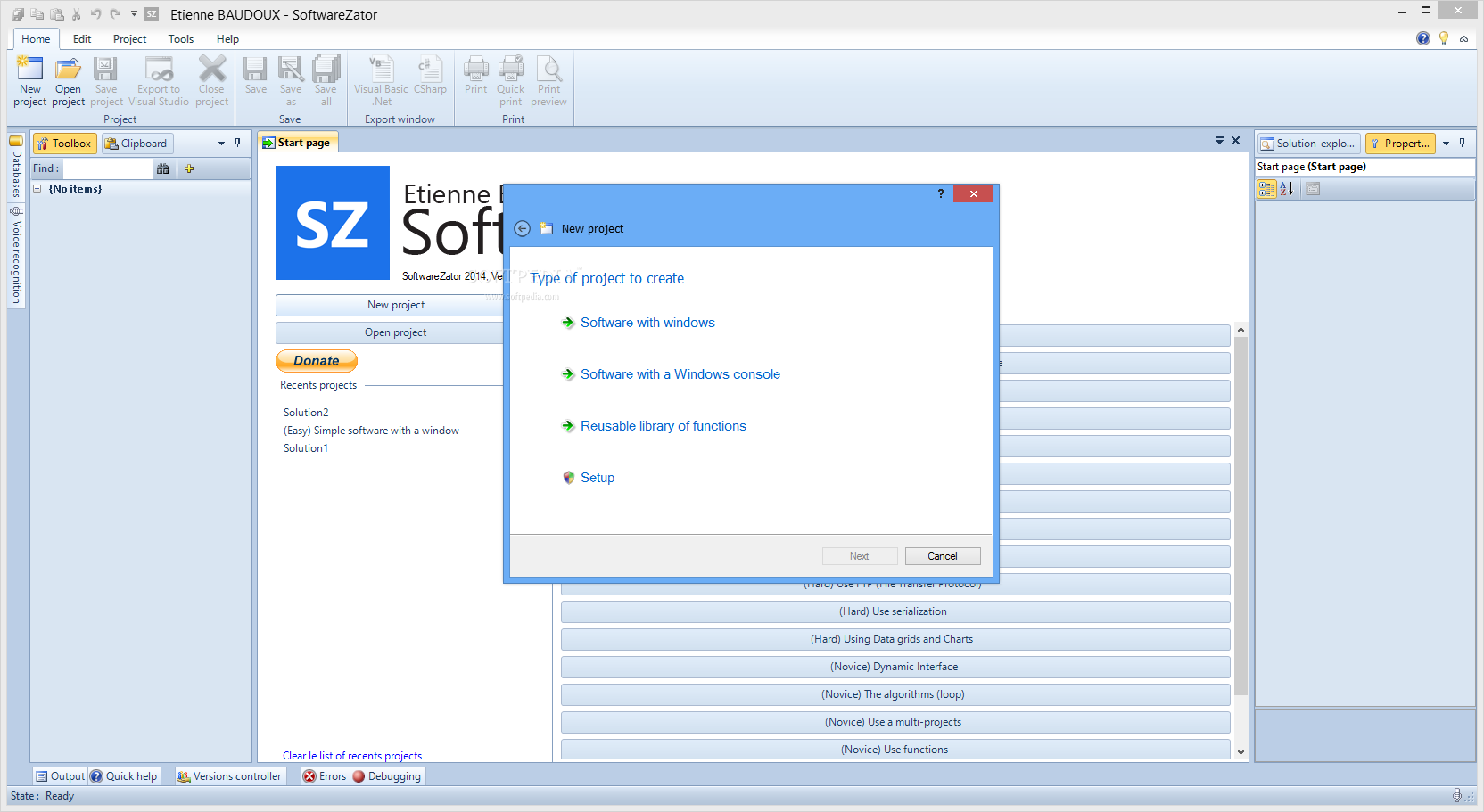Screen dimensions: 1484x812
Task: Click the Undo arrow in title bar
Action: tap(95, 14)
